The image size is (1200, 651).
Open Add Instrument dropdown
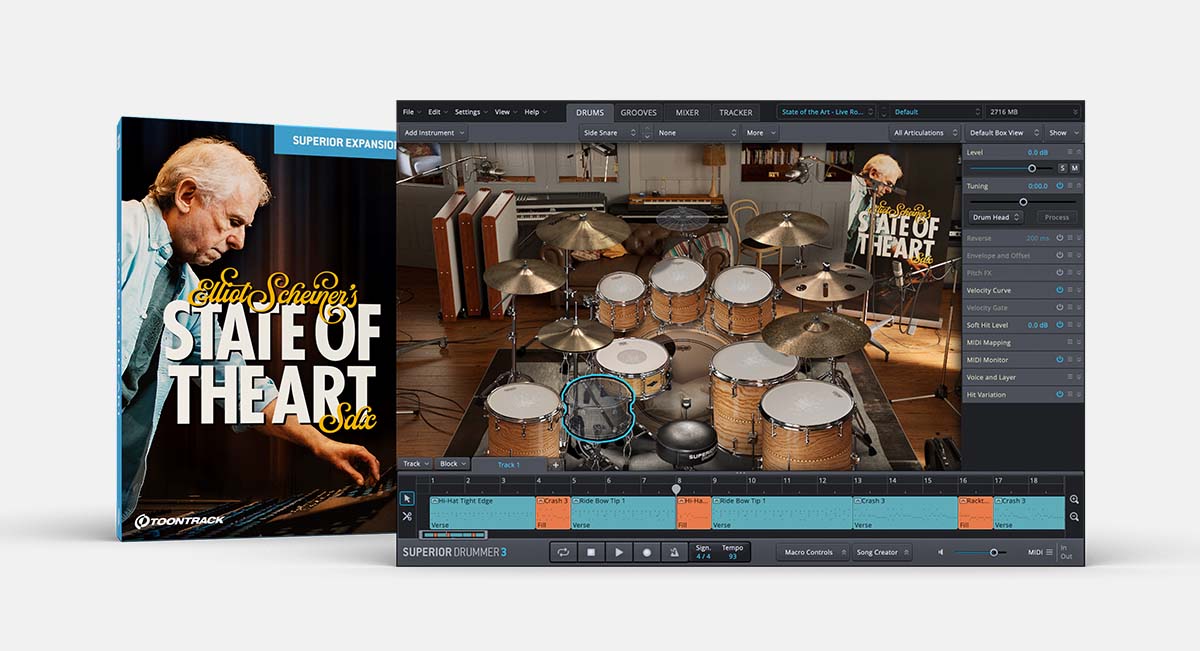tap(433, 132)
